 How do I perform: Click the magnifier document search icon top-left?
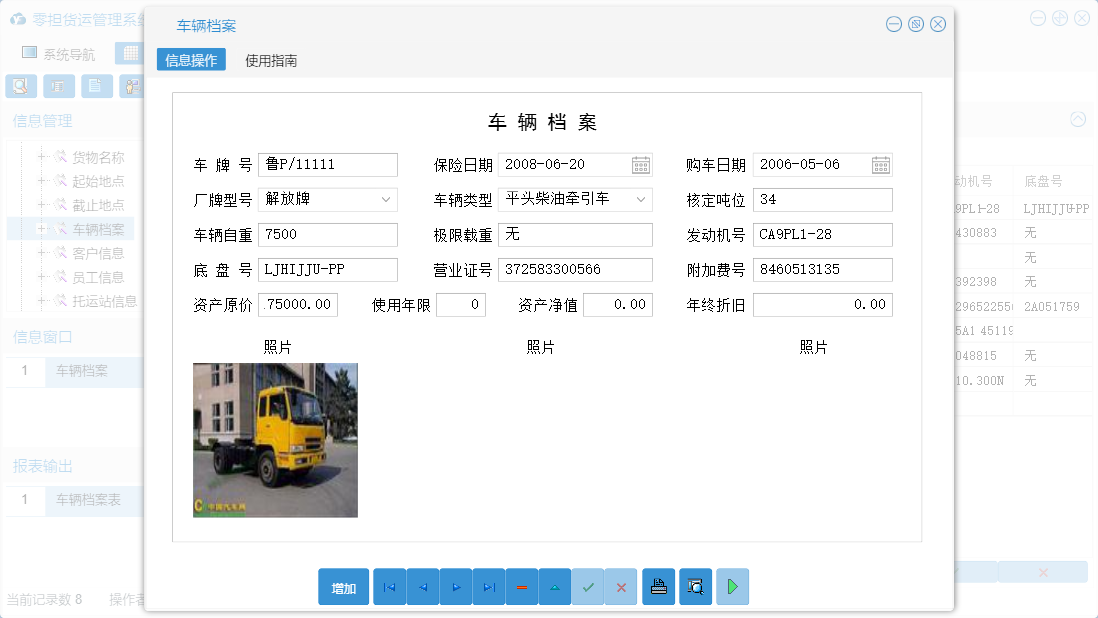point(20,86)
